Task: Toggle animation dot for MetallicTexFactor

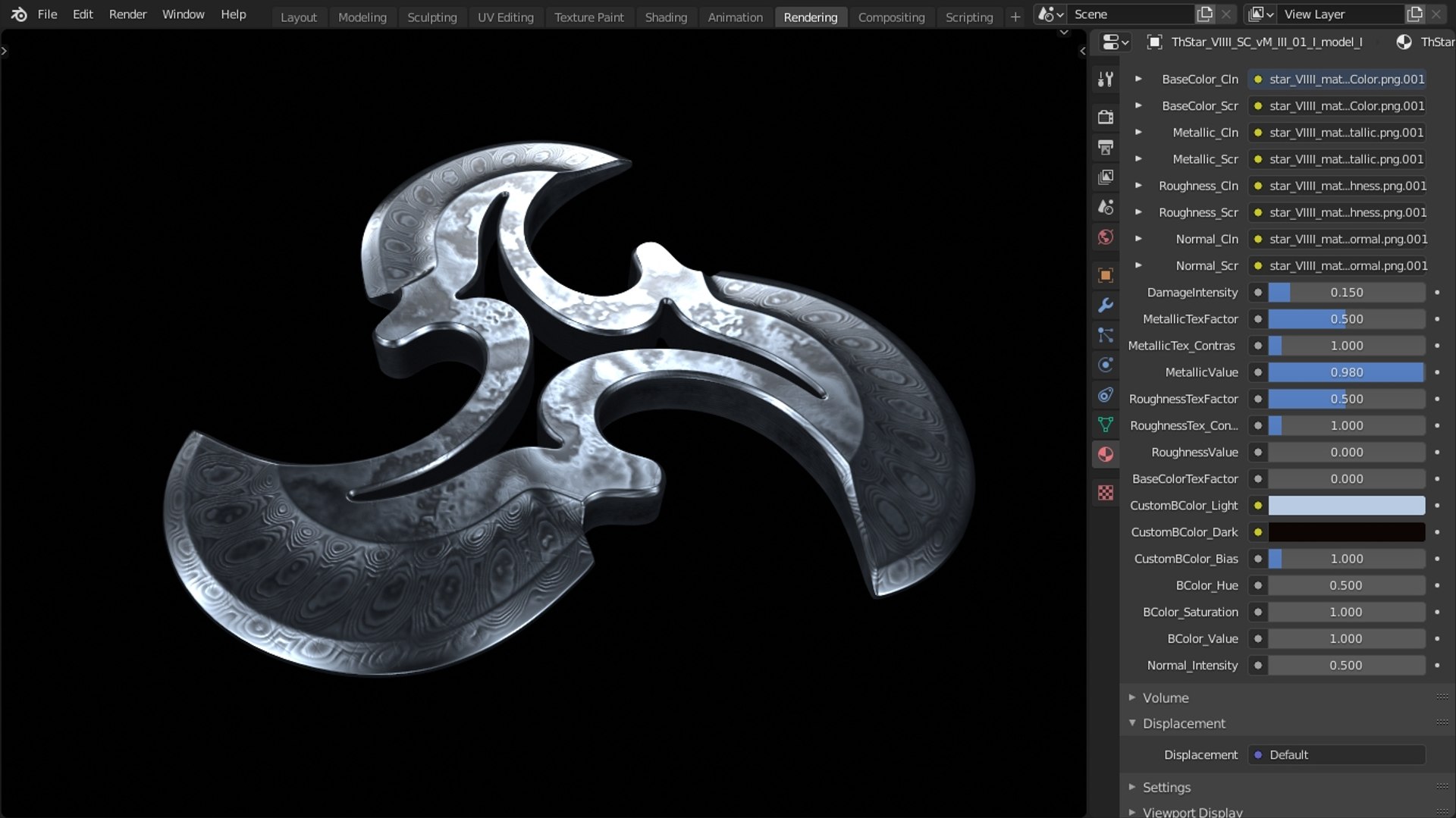Action: [x=1437, y=319]
